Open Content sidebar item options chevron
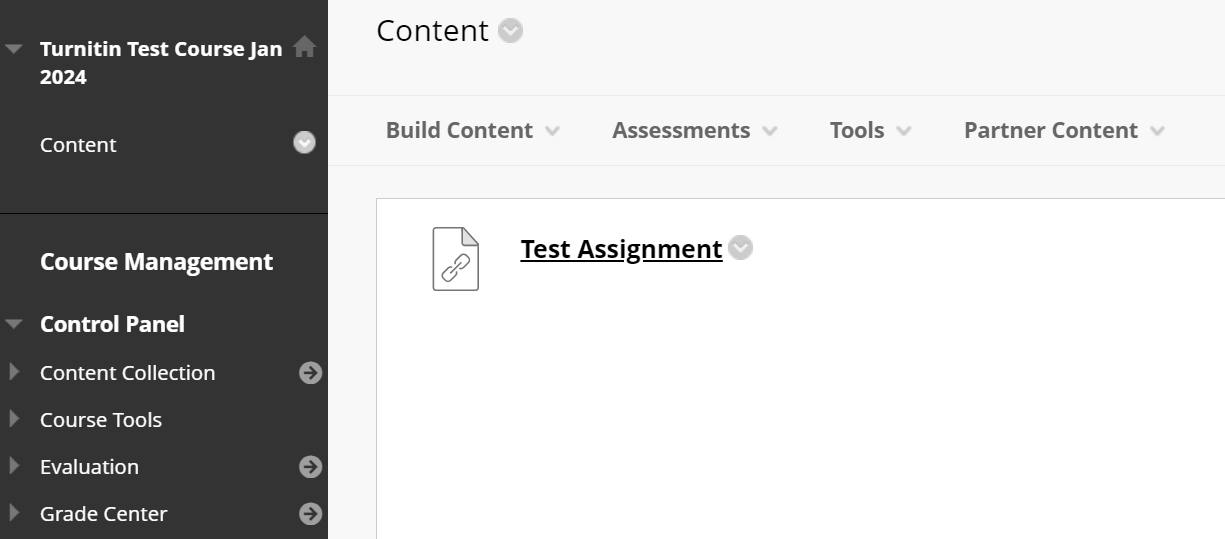Viewport: 1225px width, 539px height. [304, 143]
